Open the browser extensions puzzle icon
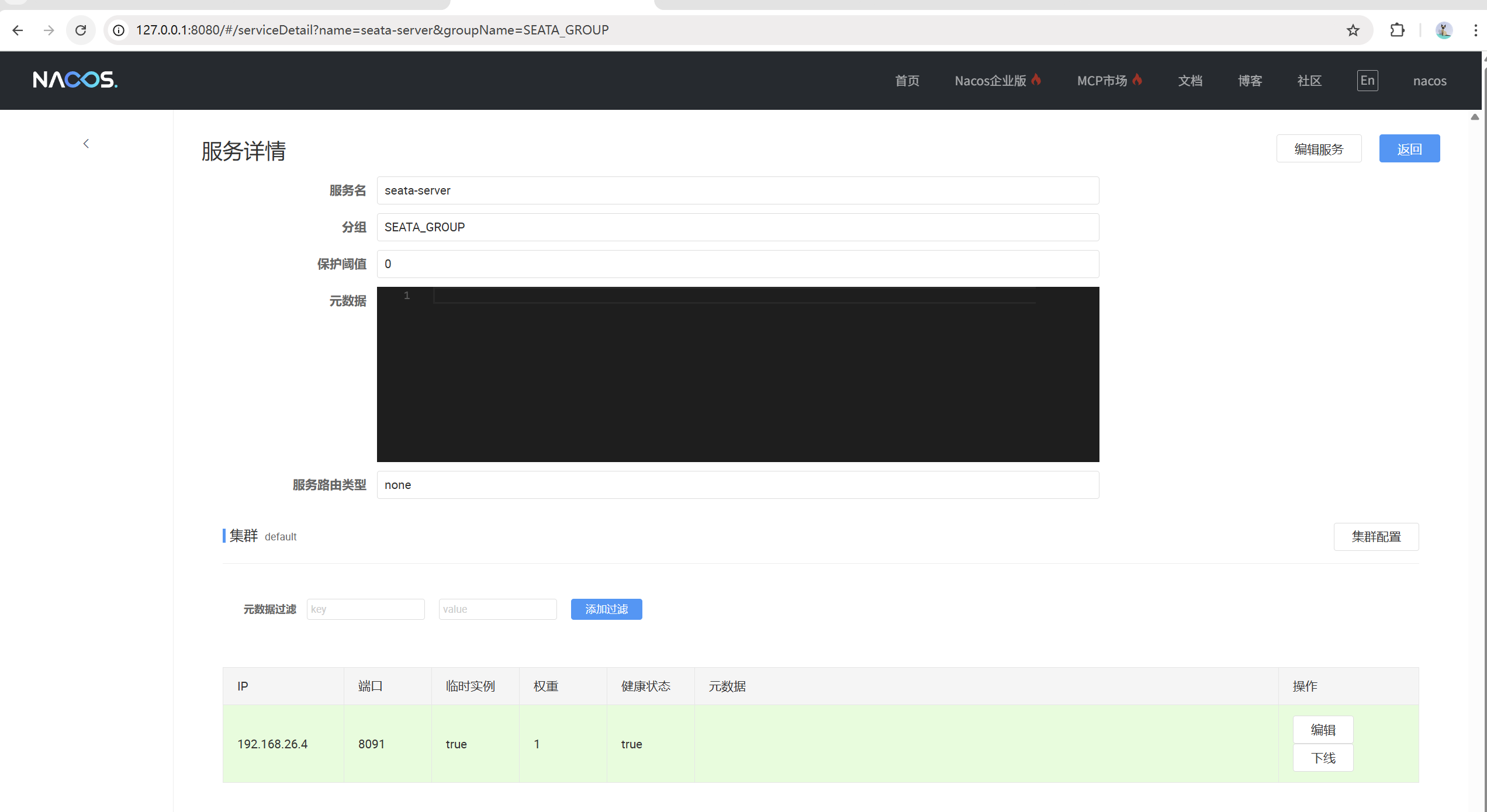This screenshot has width=1487, height=812. point(1397,30)
